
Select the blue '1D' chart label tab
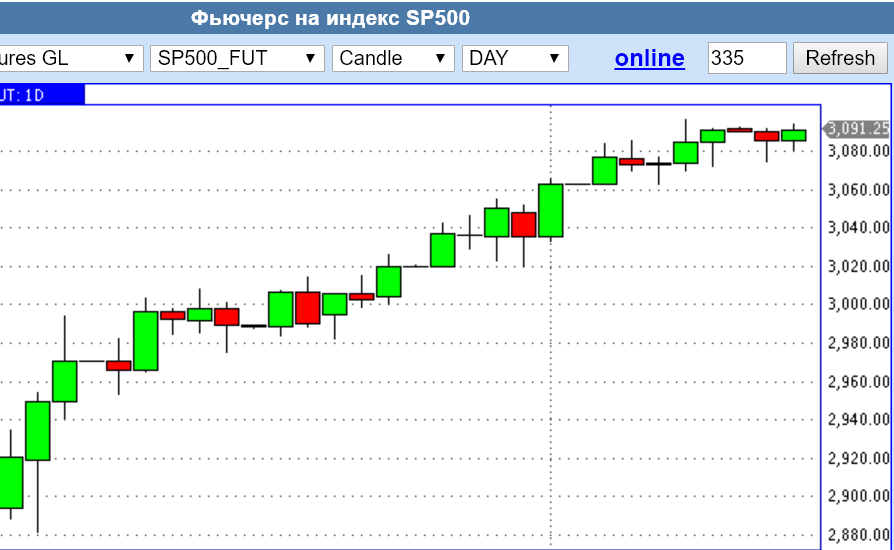point(40,95)
